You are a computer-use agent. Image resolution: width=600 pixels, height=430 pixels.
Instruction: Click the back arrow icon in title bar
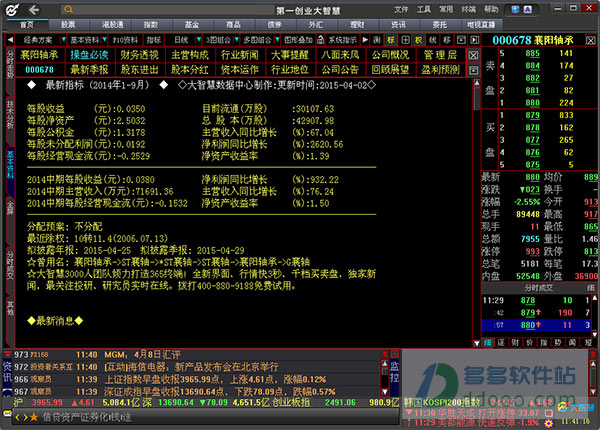point(34,10)
